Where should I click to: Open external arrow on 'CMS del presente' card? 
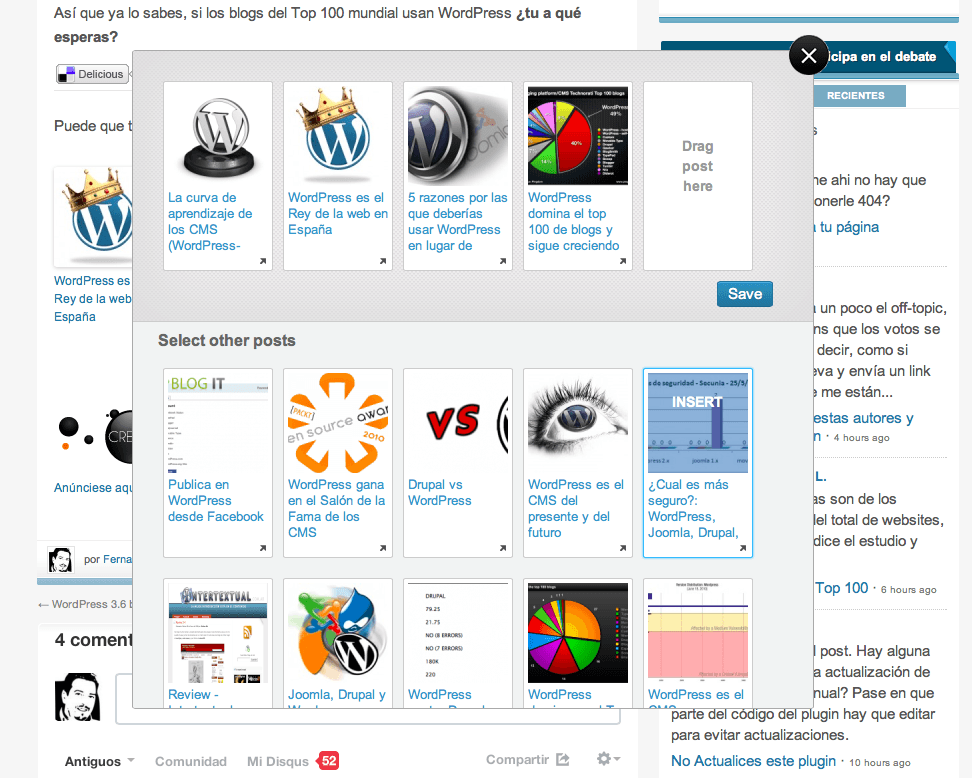click(x=623, y=548)
